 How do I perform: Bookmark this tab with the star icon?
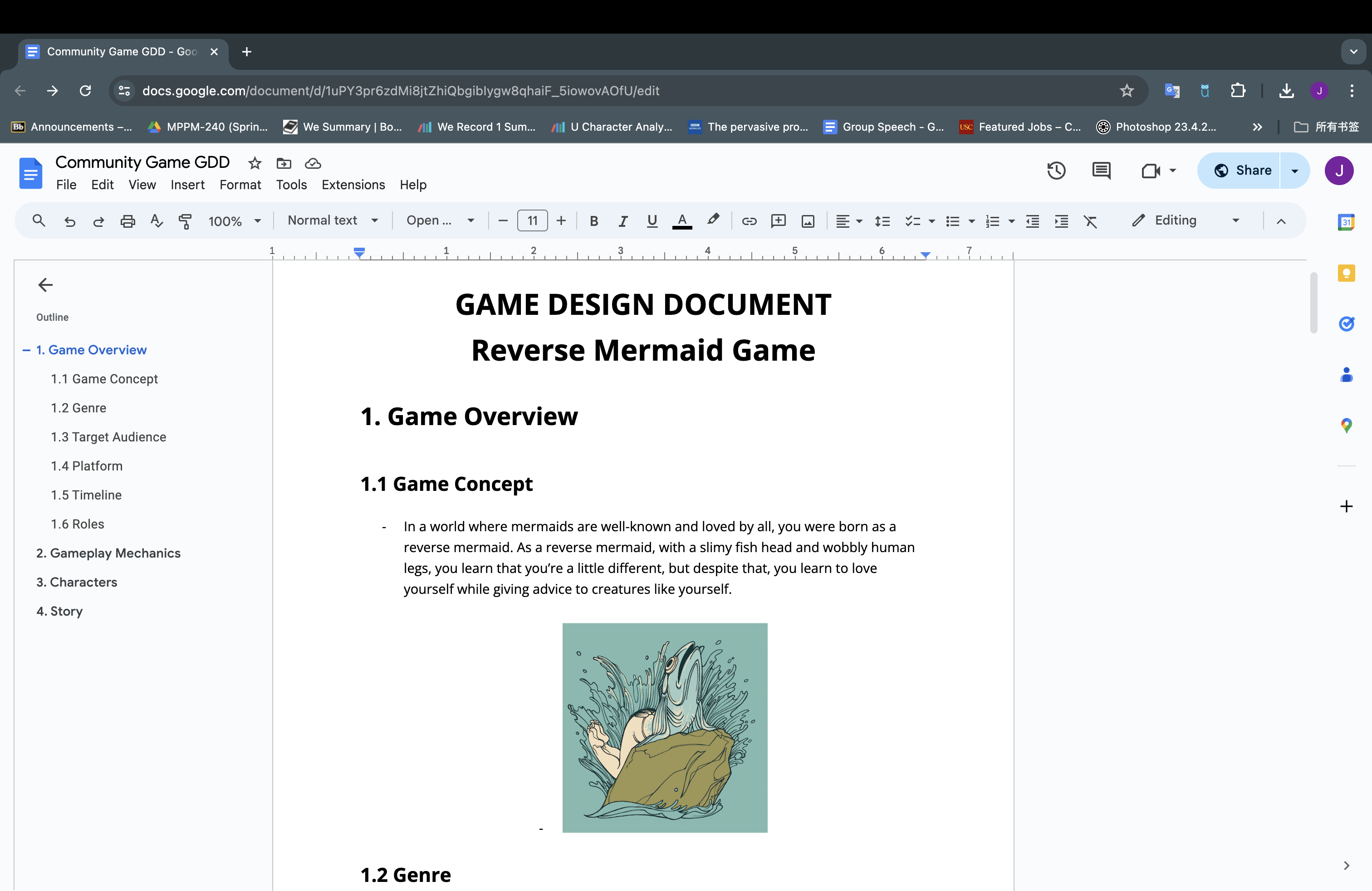point(1127,90)
